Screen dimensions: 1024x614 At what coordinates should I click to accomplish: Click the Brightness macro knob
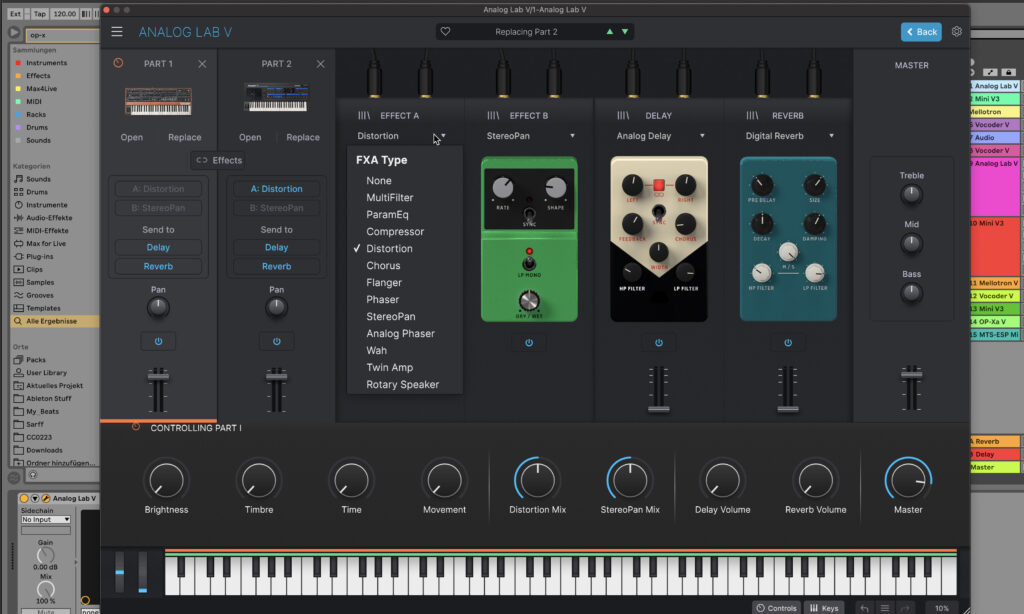pyautogui.click(x=167, y=480)
